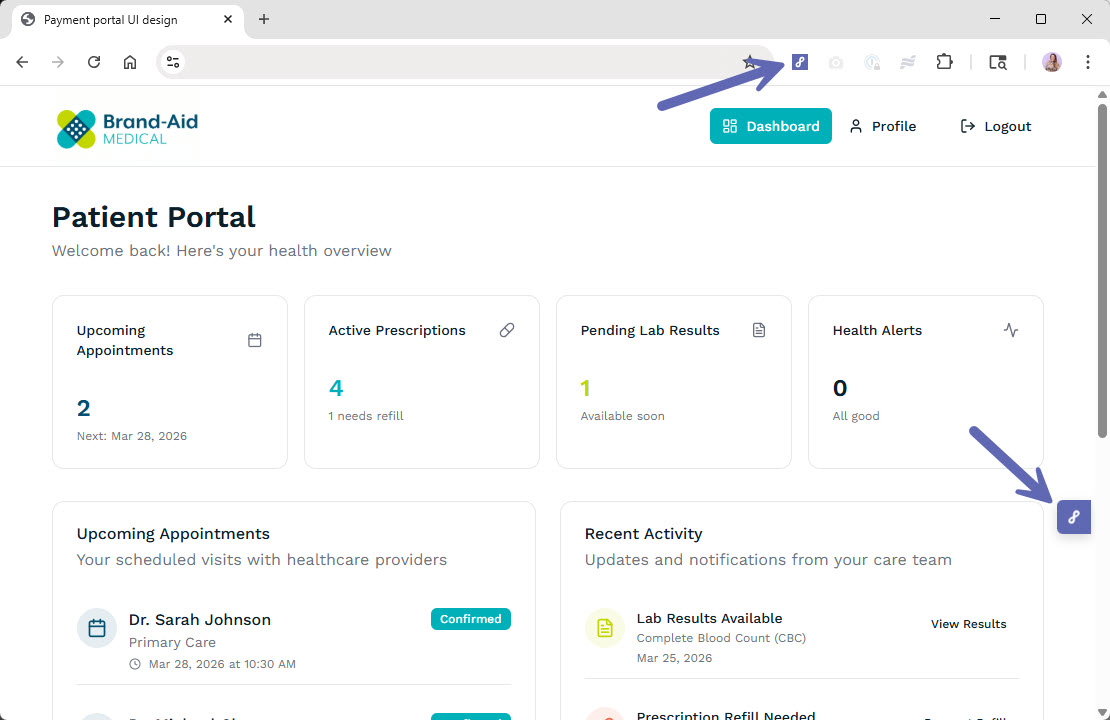Click the Lab Results Available document icon
This screenshot has height=720, width=1110.
point(605,628)
